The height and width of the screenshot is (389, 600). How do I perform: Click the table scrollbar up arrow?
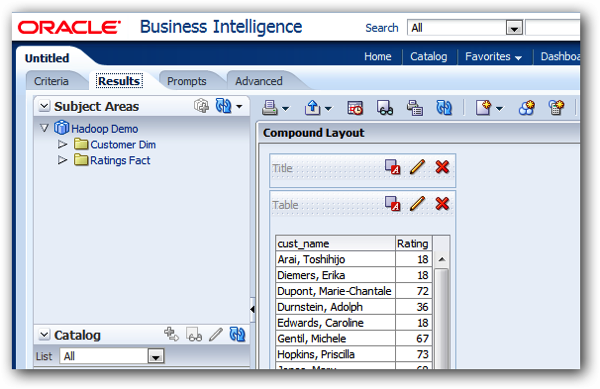pyautogui.click(x=442, y=259)
